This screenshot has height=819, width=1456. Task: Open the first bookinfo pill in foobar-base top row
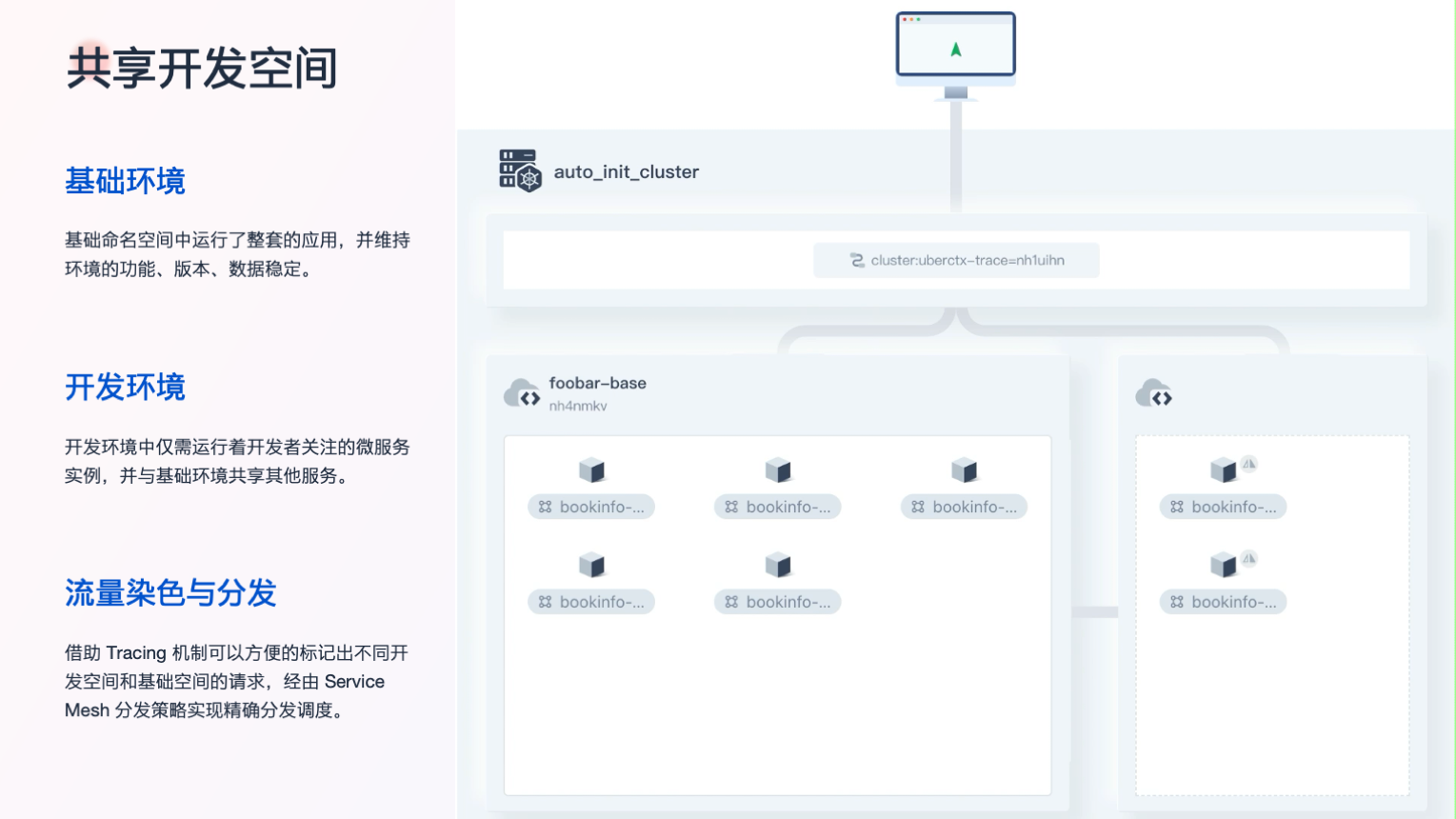(x=591, y=507)
